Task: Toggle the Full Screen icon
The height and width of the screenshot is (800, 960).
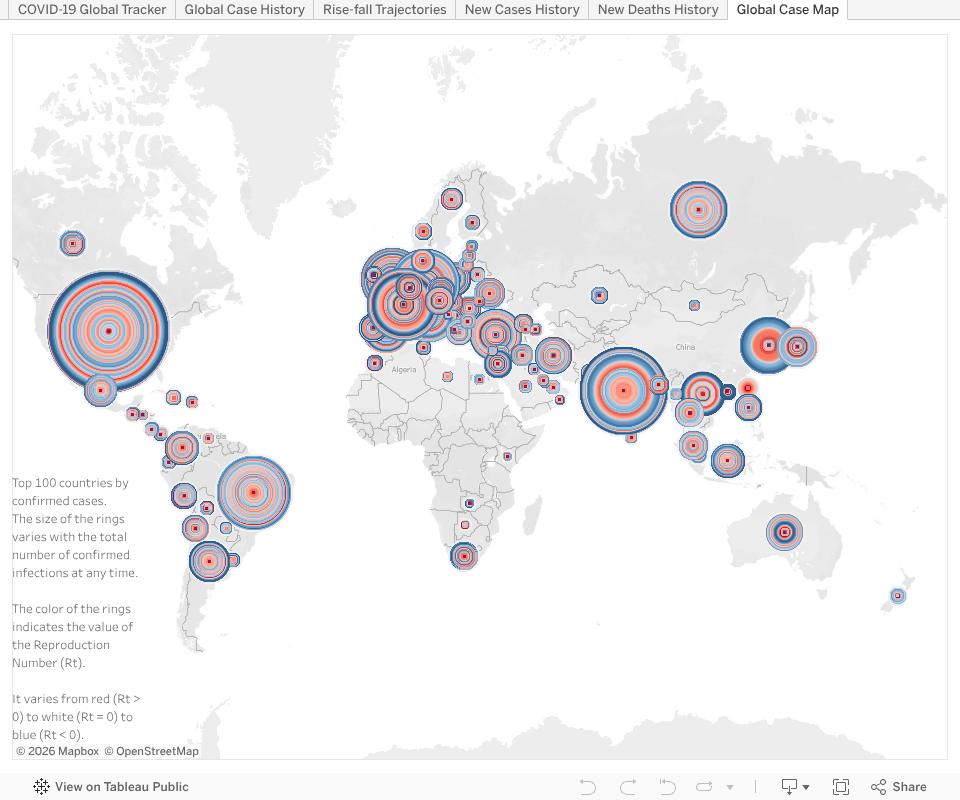Action: 841,787
